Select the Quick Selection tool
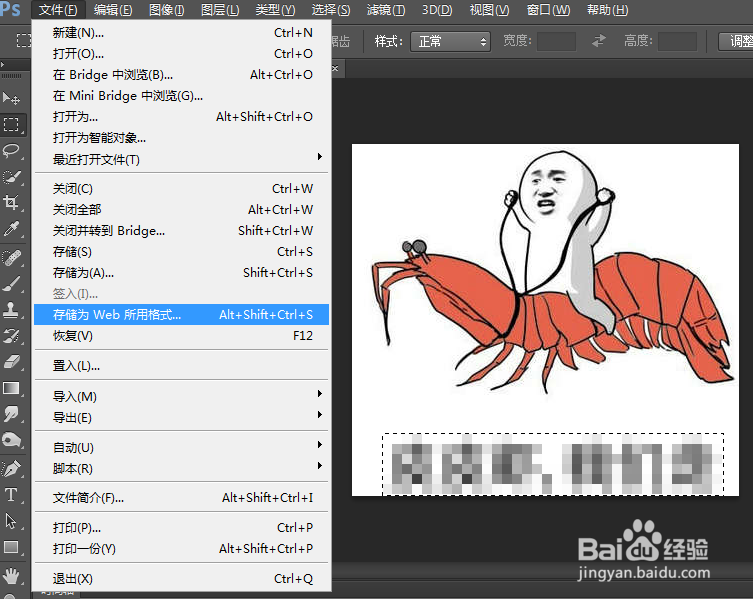Image resolution: width=753 pixels, height=599 pixels. (x=12, y=177)
